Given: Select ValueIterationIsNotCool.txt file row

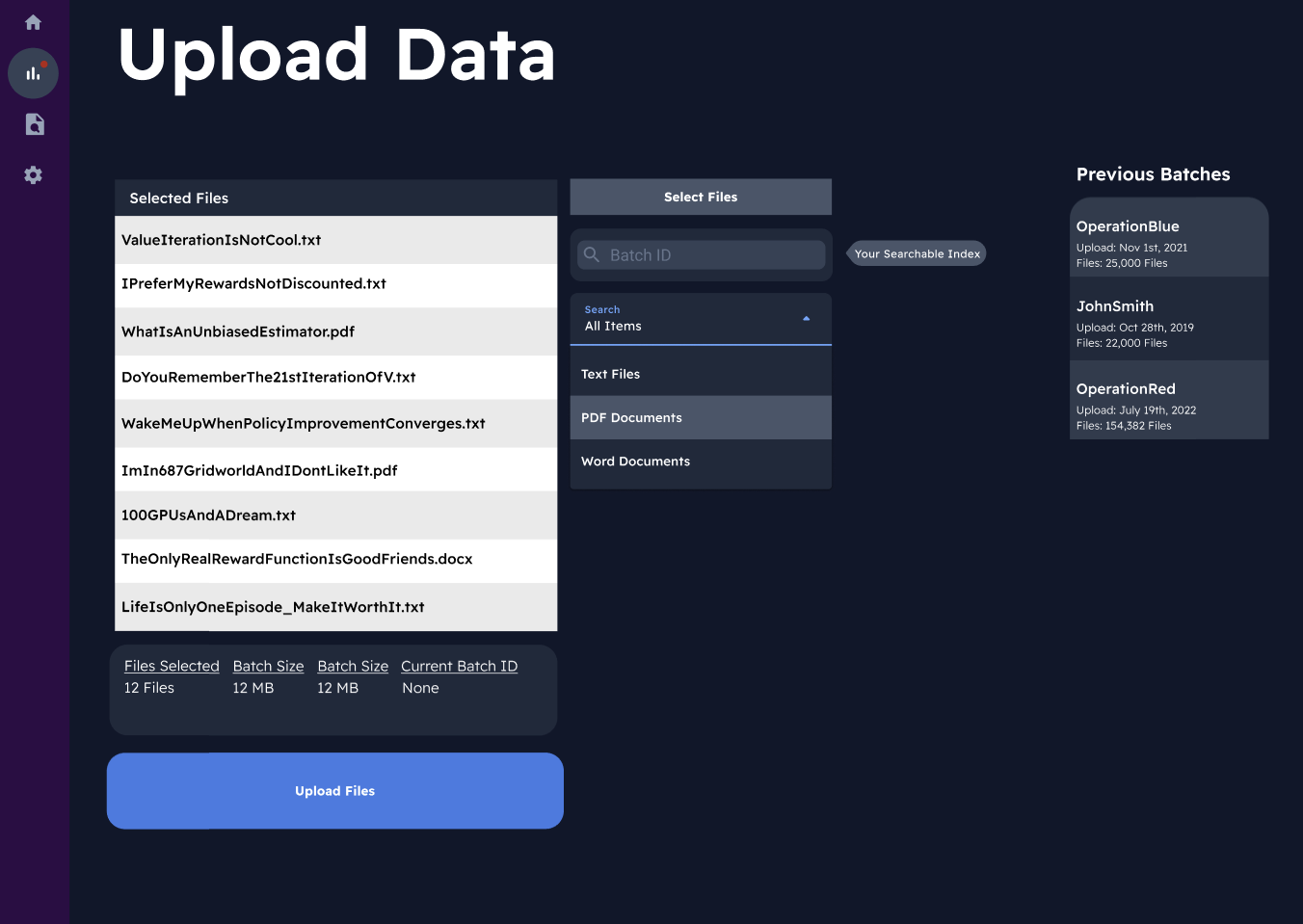Looking at the screenshot, I should (336, 240).
